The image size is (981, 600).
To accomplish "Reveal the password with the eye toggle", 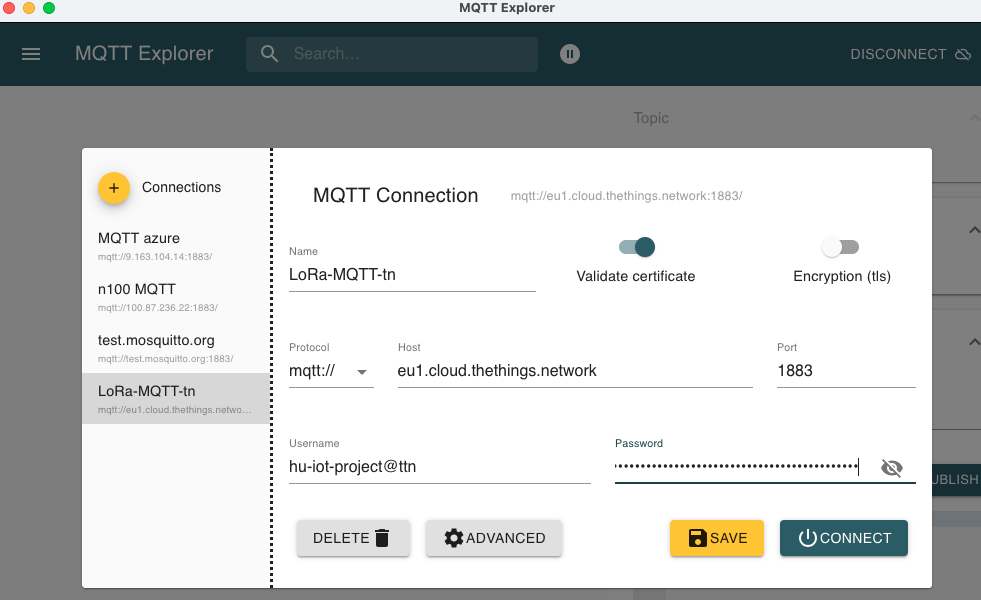I will [892, 467].
